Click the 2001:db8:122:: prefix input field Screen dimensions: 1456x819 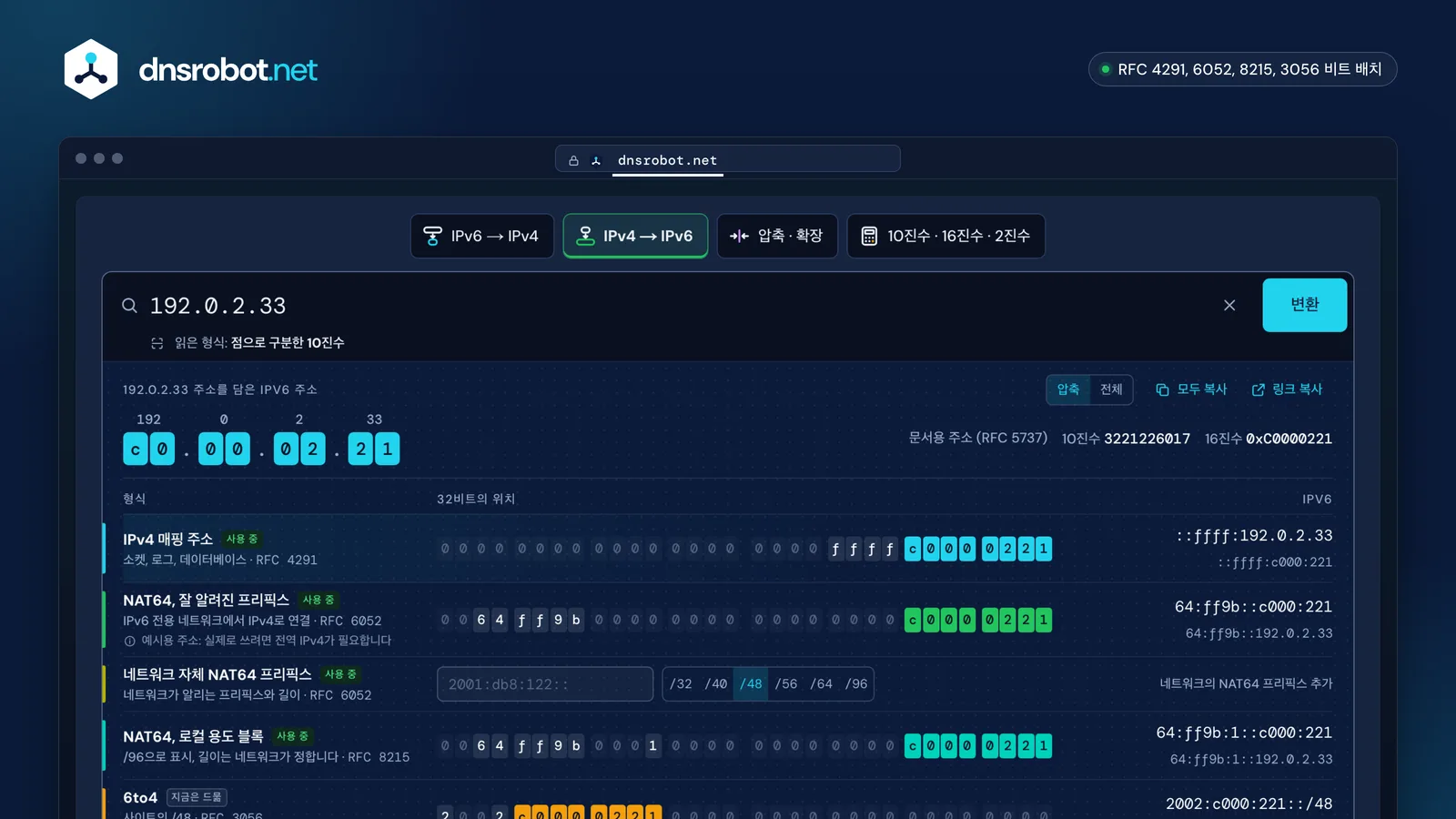tap(545, 684)
